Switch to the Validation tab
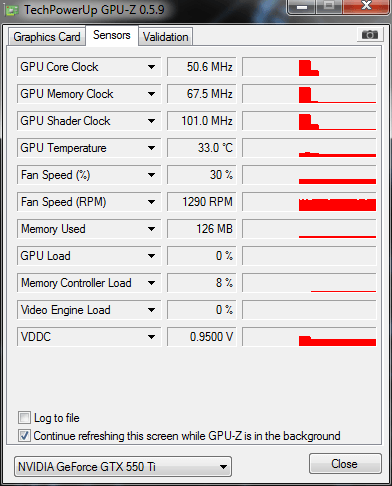This screenshot has width=392, height=486. (x=166, y=37)
